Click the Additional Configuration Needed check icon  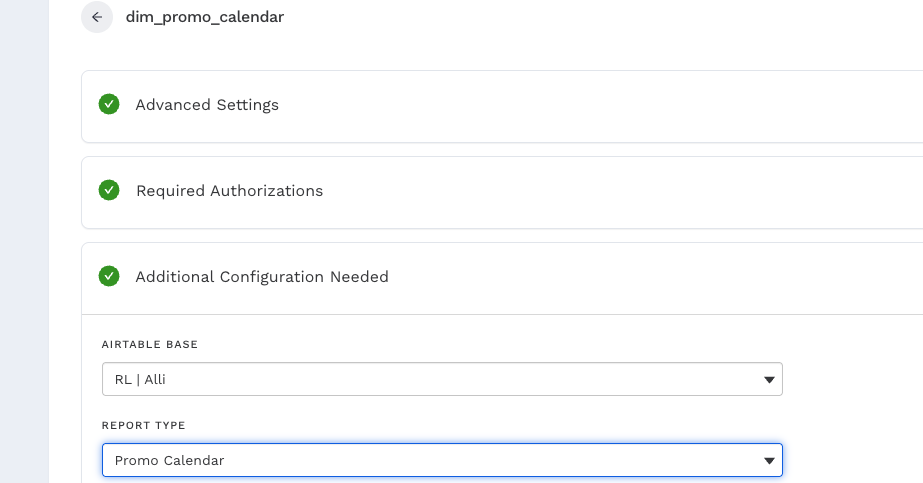pos(109,276)
